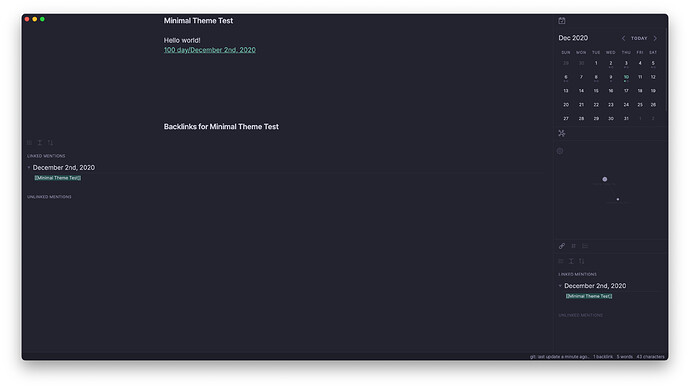Collapse December 2nd, 2020 in right sidebar

pos(560,286)
